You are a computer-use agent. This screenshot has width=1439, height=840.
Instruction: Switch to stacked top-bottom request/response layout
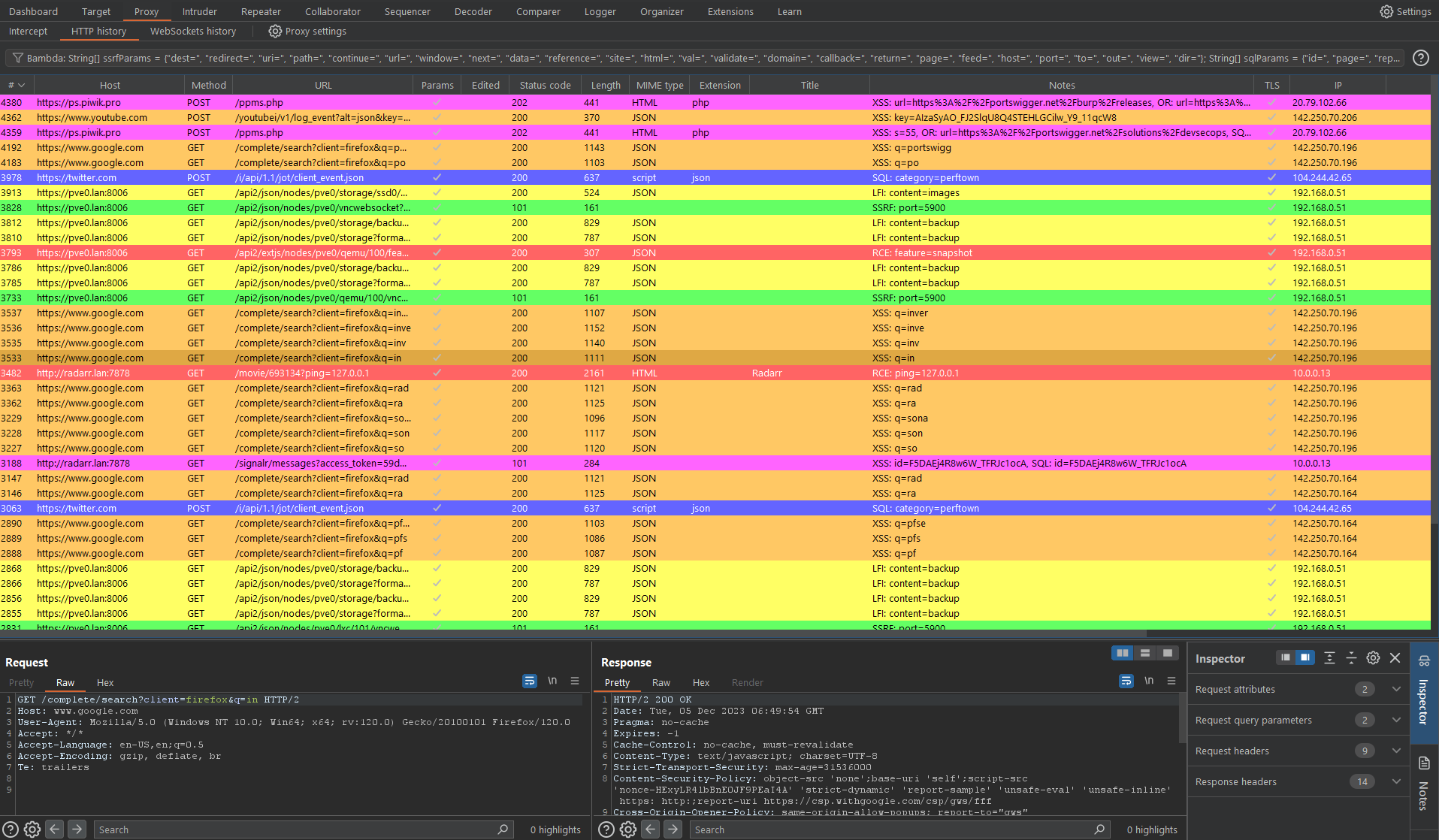pyautogui.click(x=1145, y=653)
